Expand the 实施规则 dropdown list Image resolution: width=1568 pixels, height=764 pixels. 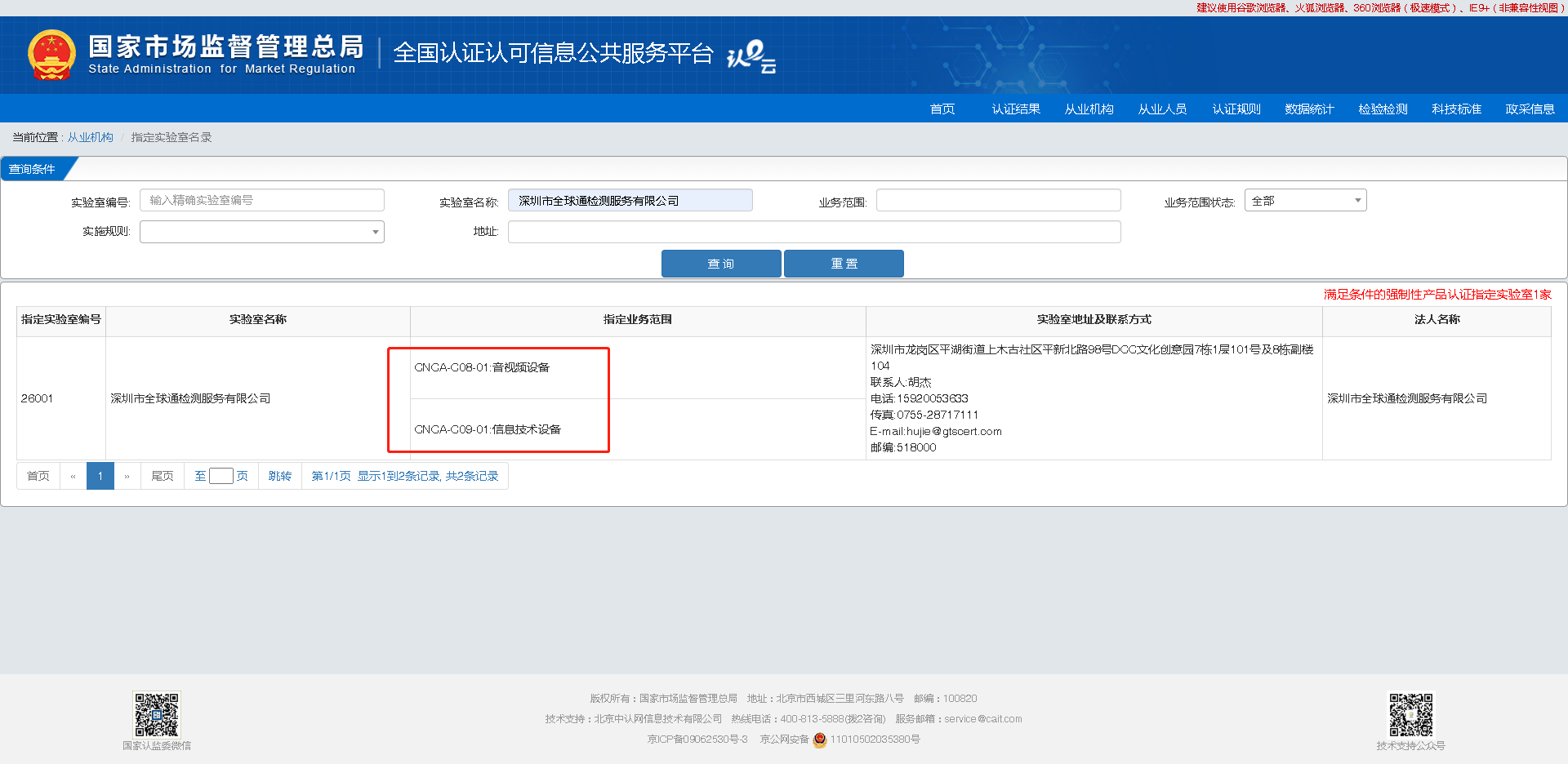tap(261, 232)
